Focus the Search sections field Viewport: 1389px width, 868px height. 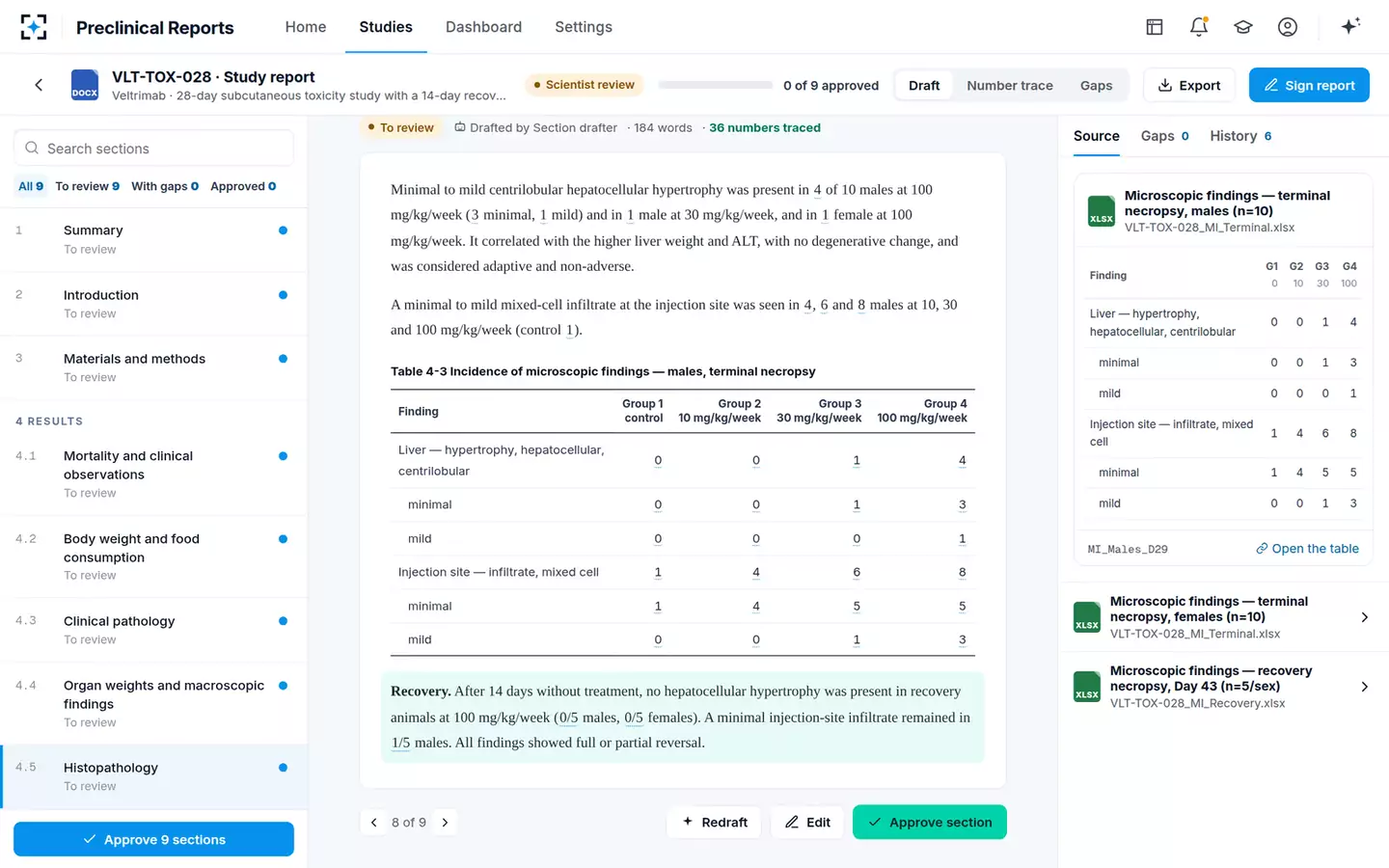tap(153, 149)
